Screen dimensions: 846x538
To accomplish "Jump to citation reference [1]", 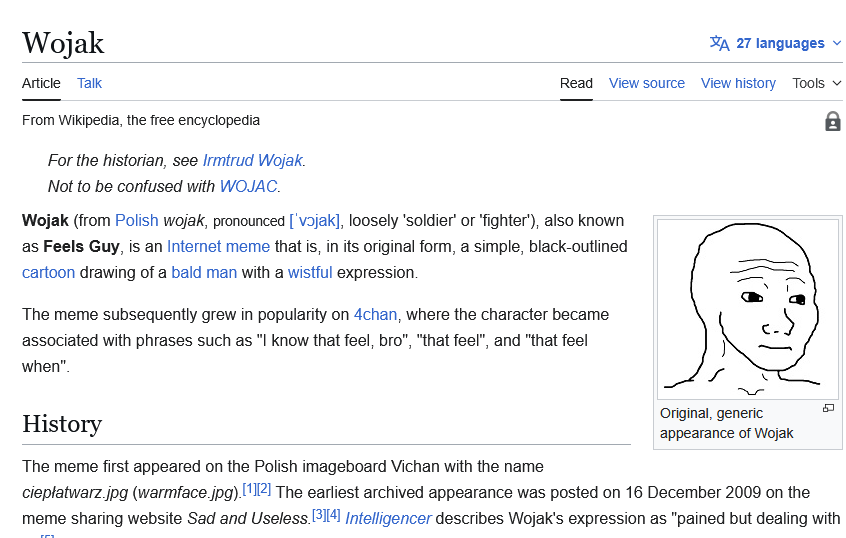I will coord(249,489).
